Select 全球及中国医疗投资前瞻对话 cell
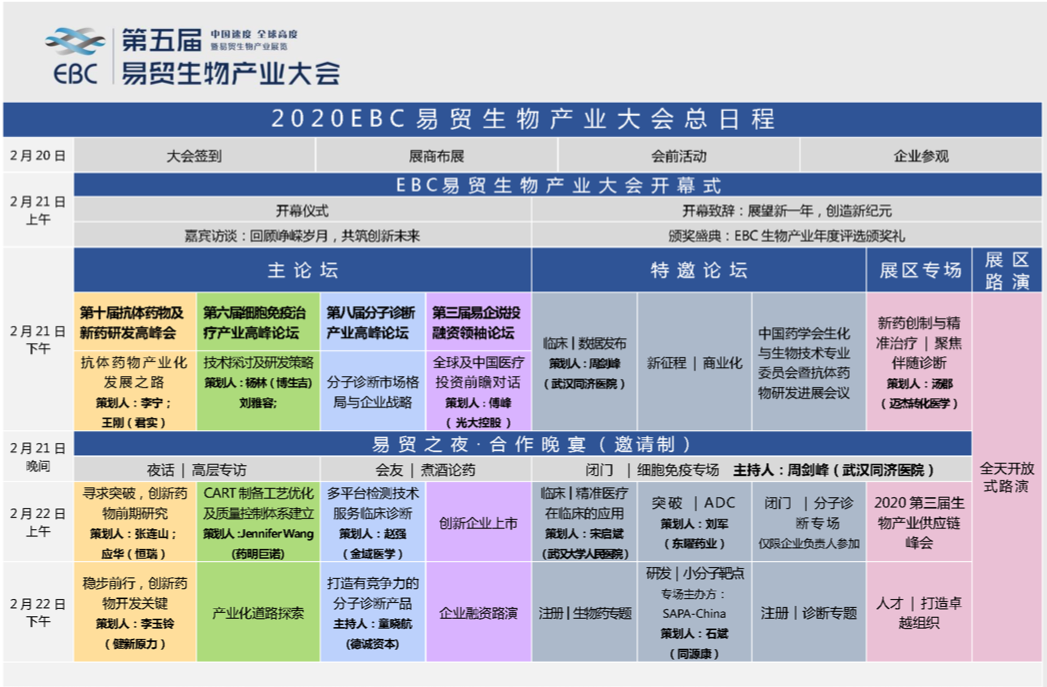1047x687 pixels. 478,391
